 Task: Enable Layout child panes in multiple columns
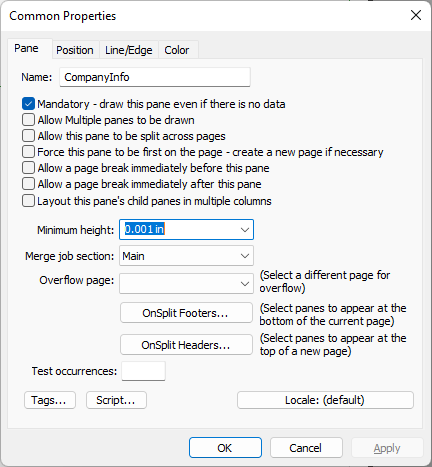pos(28,201)
